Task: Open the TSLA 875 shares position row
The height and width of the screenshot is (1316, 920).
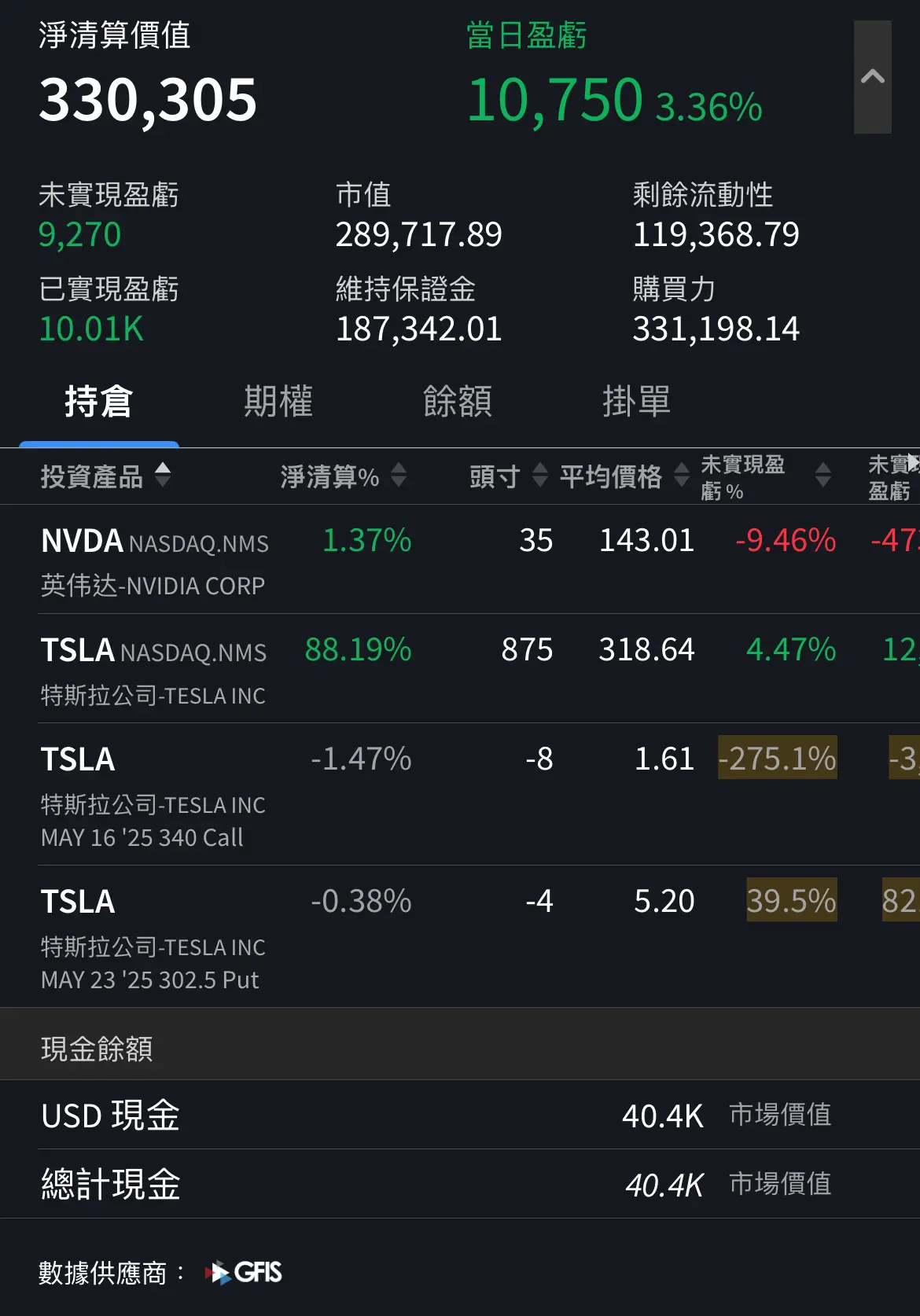Action: coord(460,669)
